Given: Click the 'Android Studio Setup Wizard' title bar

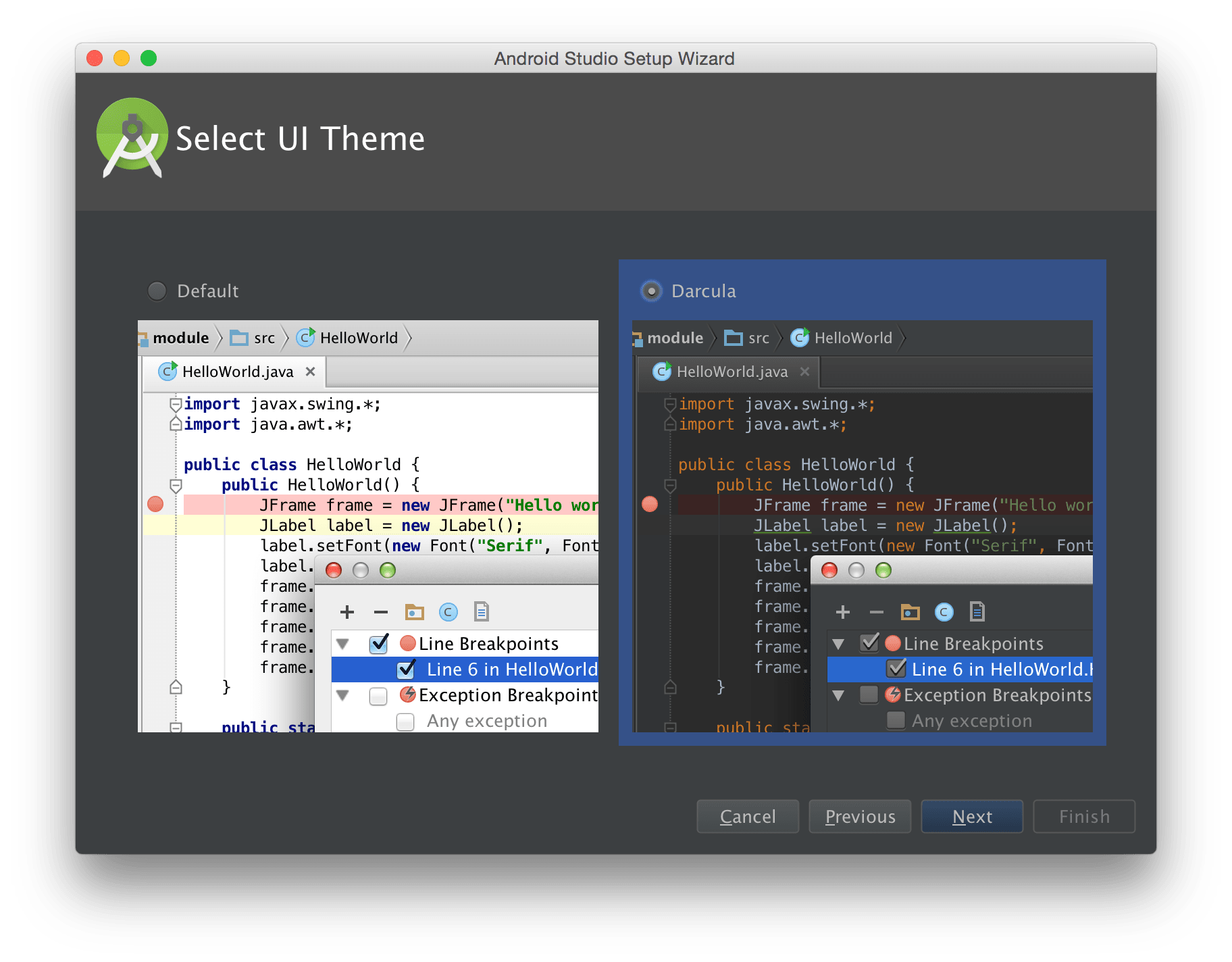Looking at the screenshot, I should point(614,59).
